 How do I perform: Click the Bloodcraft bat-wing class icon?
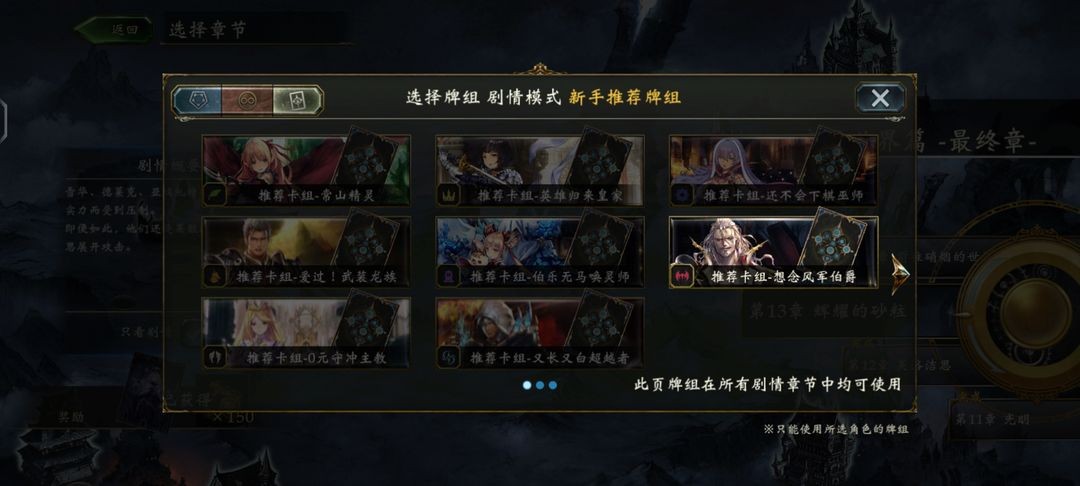point(681,276)
